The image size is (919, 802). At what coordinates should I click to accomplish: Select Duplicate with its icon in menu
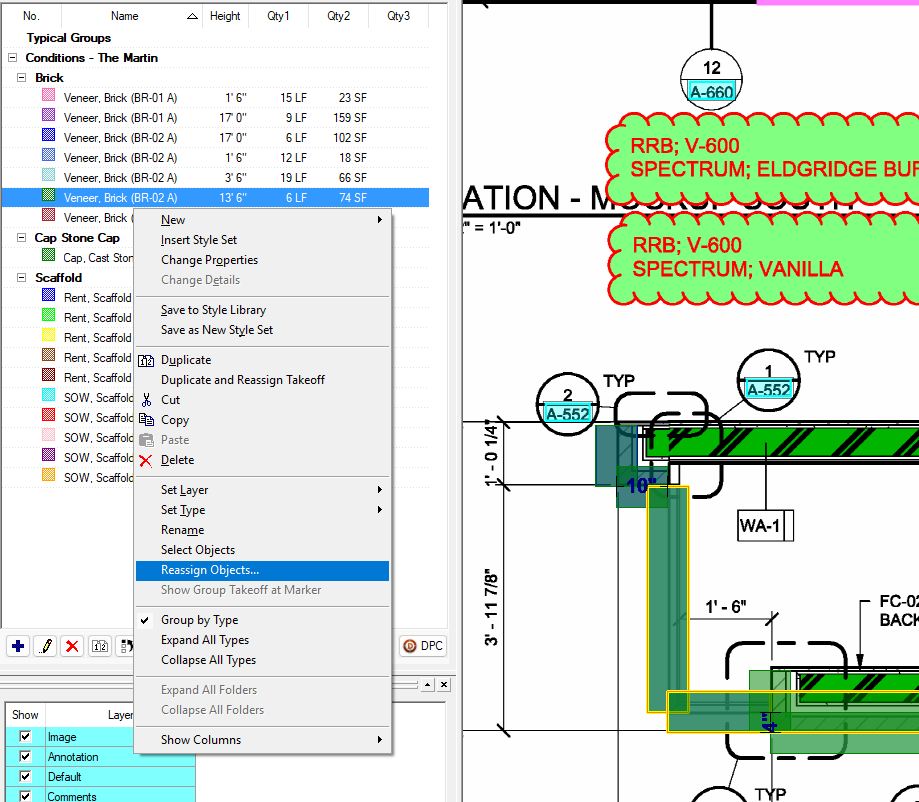coord(186,360)
